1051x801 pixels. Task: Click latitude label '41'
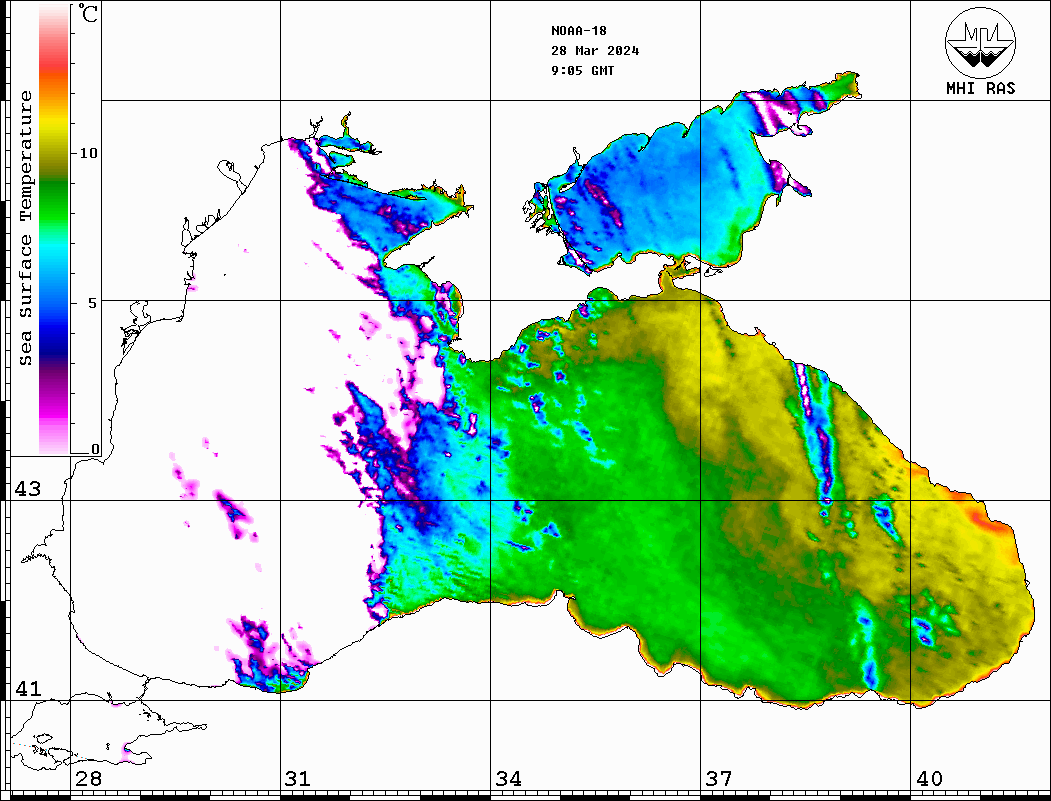(x=28, y=688)
